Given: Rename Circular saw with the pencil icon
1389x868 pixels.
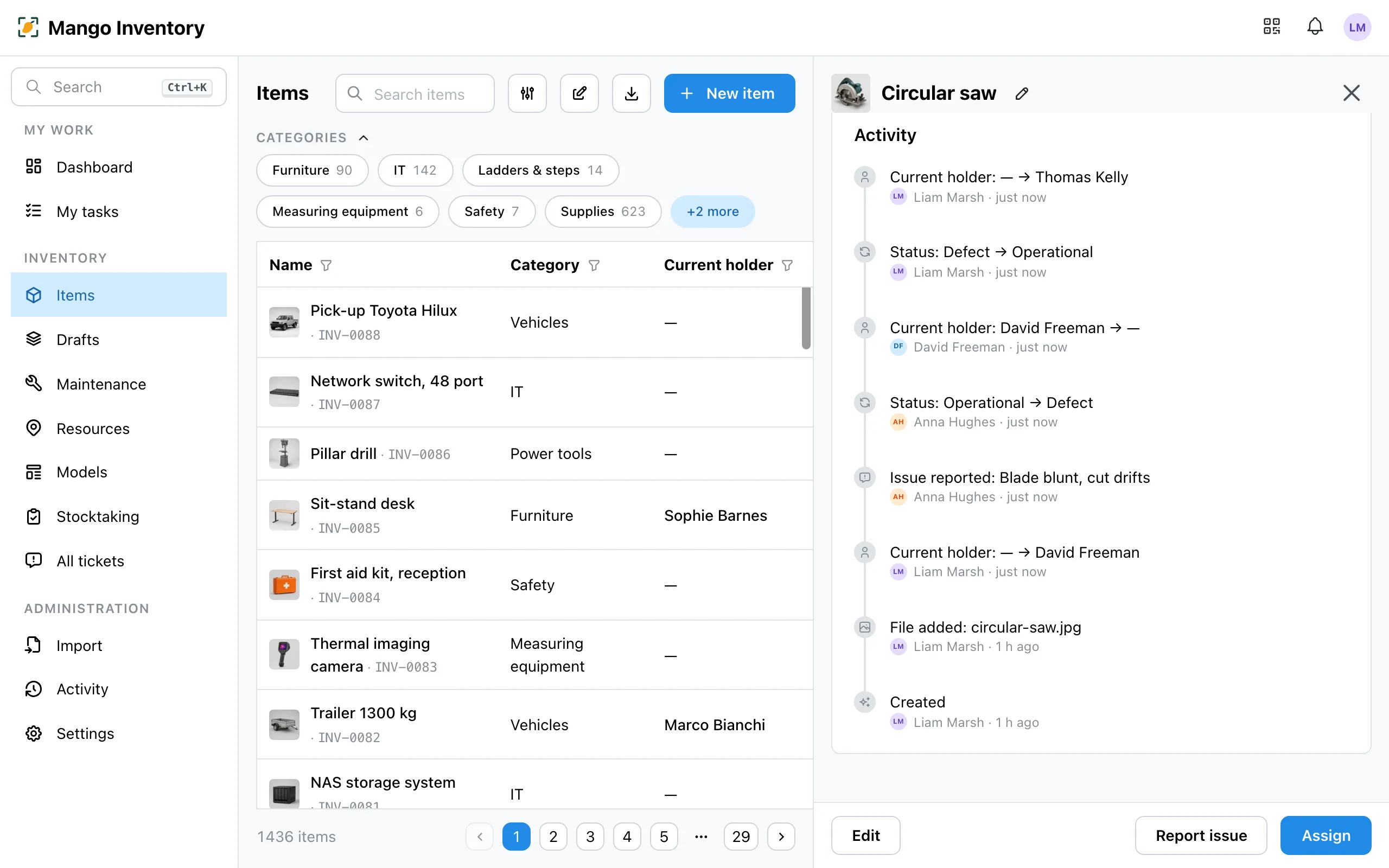Looking at the screenshot, I should click(x=1022, y=93).
